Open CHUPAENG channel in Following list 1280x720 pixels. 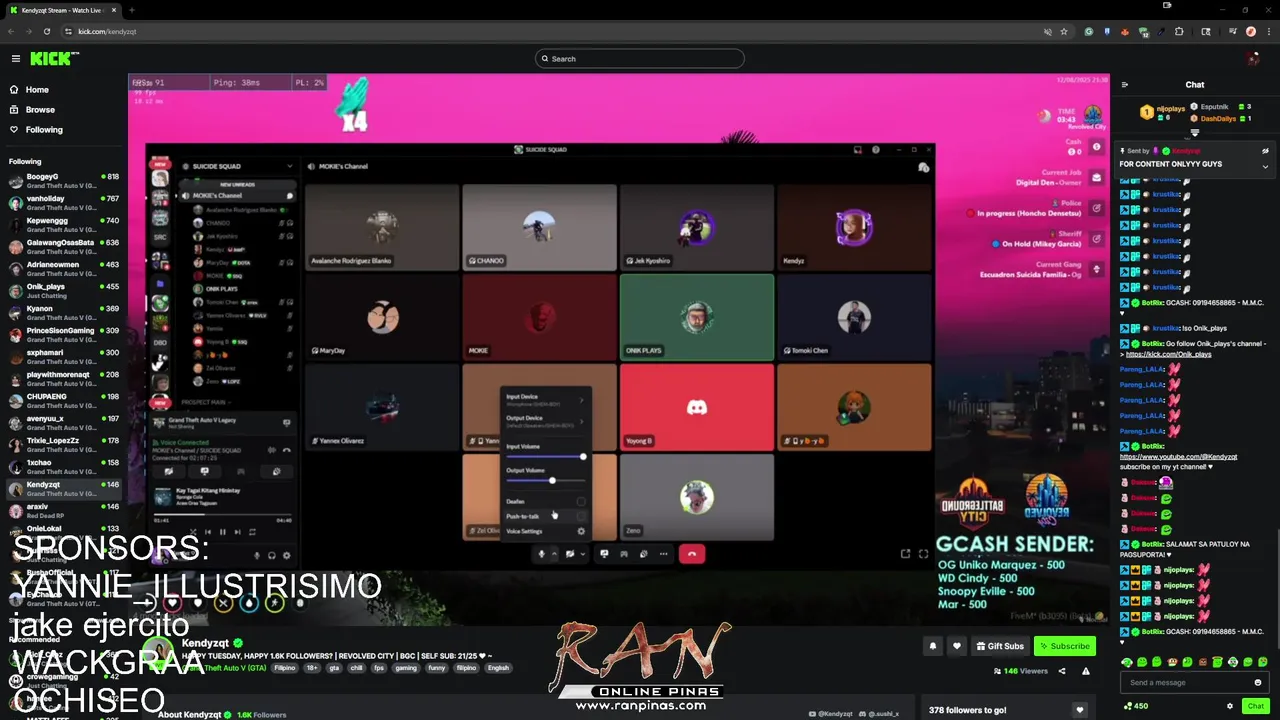[x=64, y=401]
